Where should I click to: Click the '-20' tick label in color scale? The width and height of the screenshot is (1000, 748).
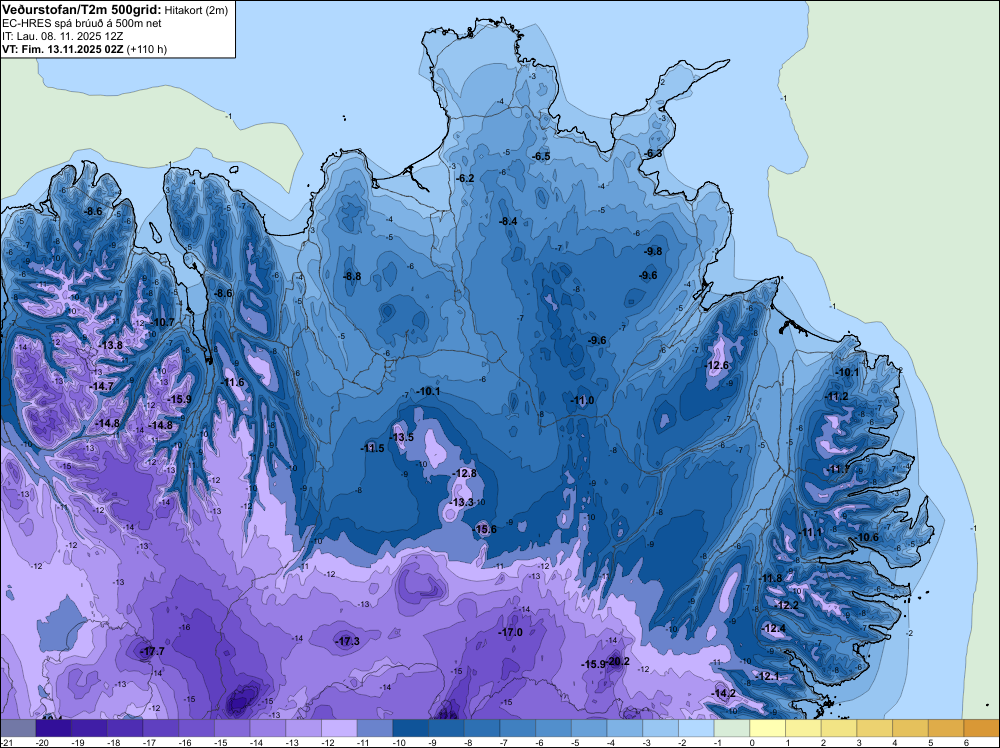(x=42, y=742)
